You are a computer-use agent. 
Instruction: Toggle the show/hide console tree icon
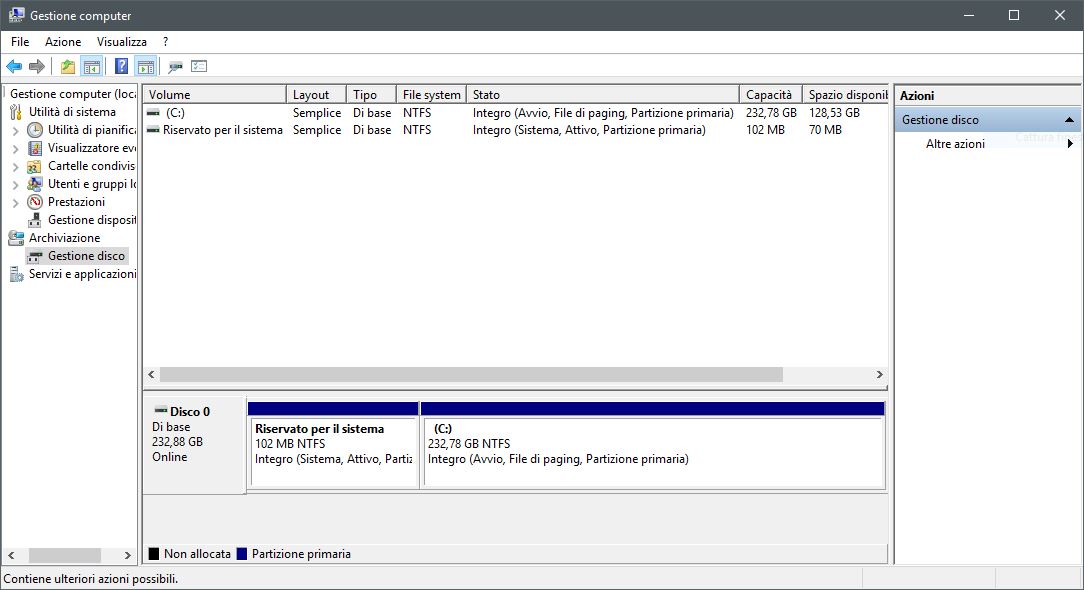[x=91, y=66]
